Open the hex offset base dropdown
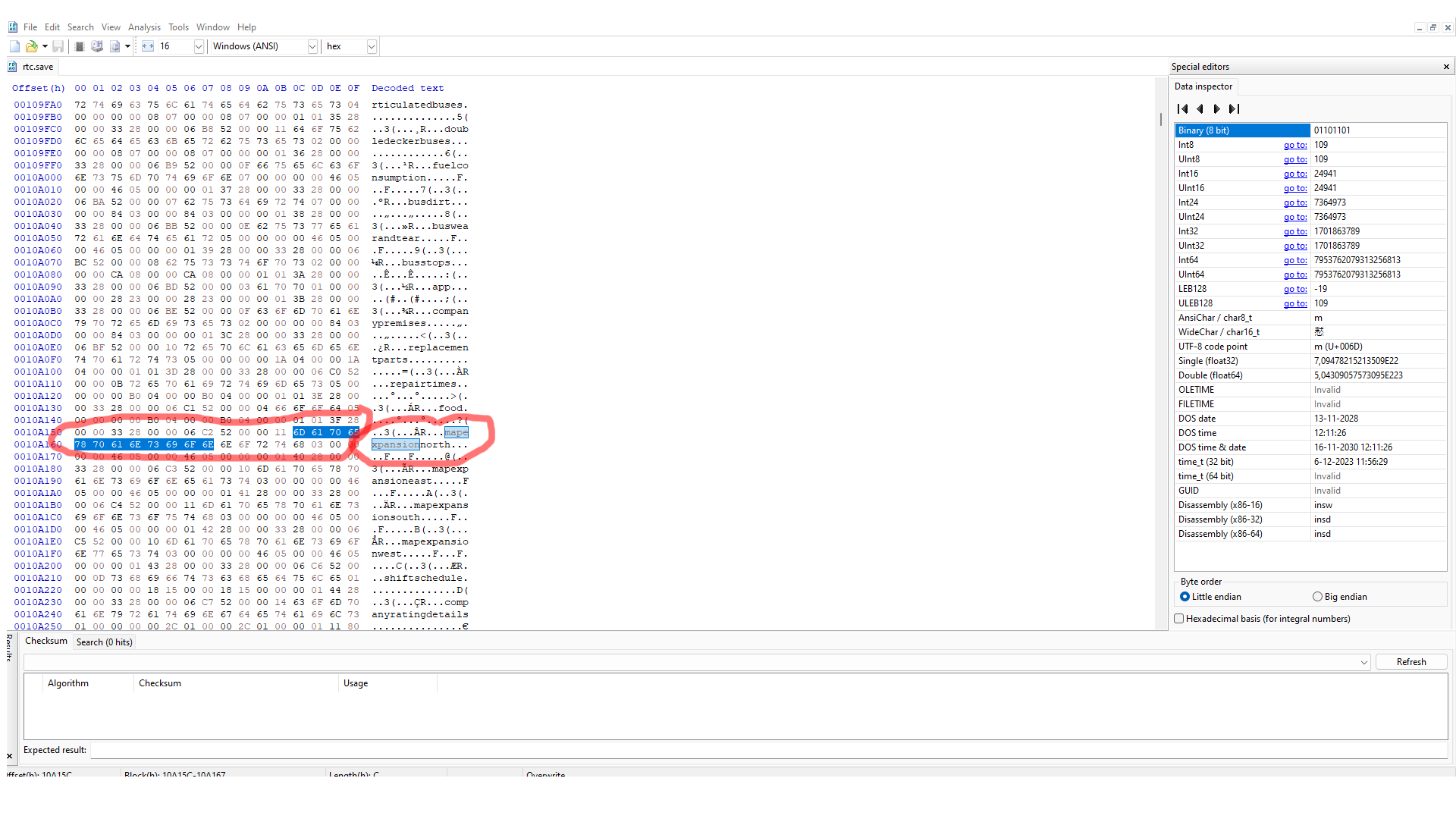This screenshot has width=1456, height=819. (372, 46)
